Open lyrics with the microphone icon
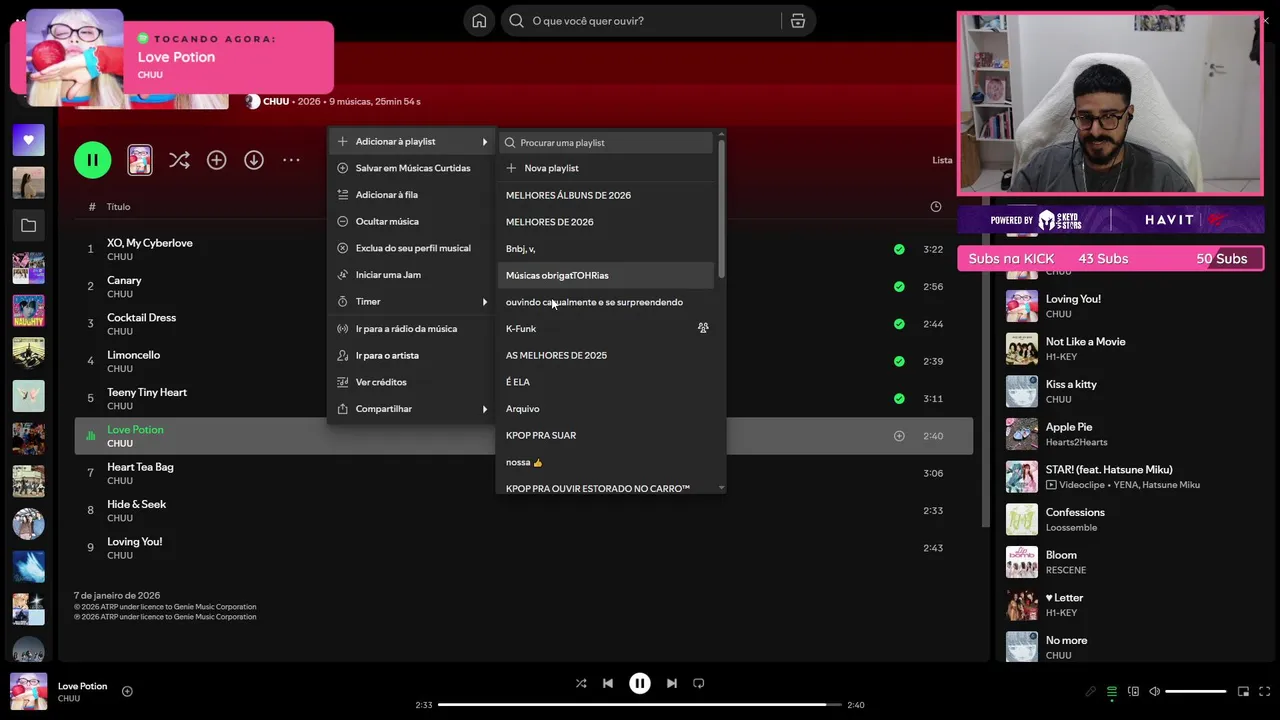Image resolution: width=1280 pixels, height=720 pixels. pyautogui.click(x=1091, y=691)
